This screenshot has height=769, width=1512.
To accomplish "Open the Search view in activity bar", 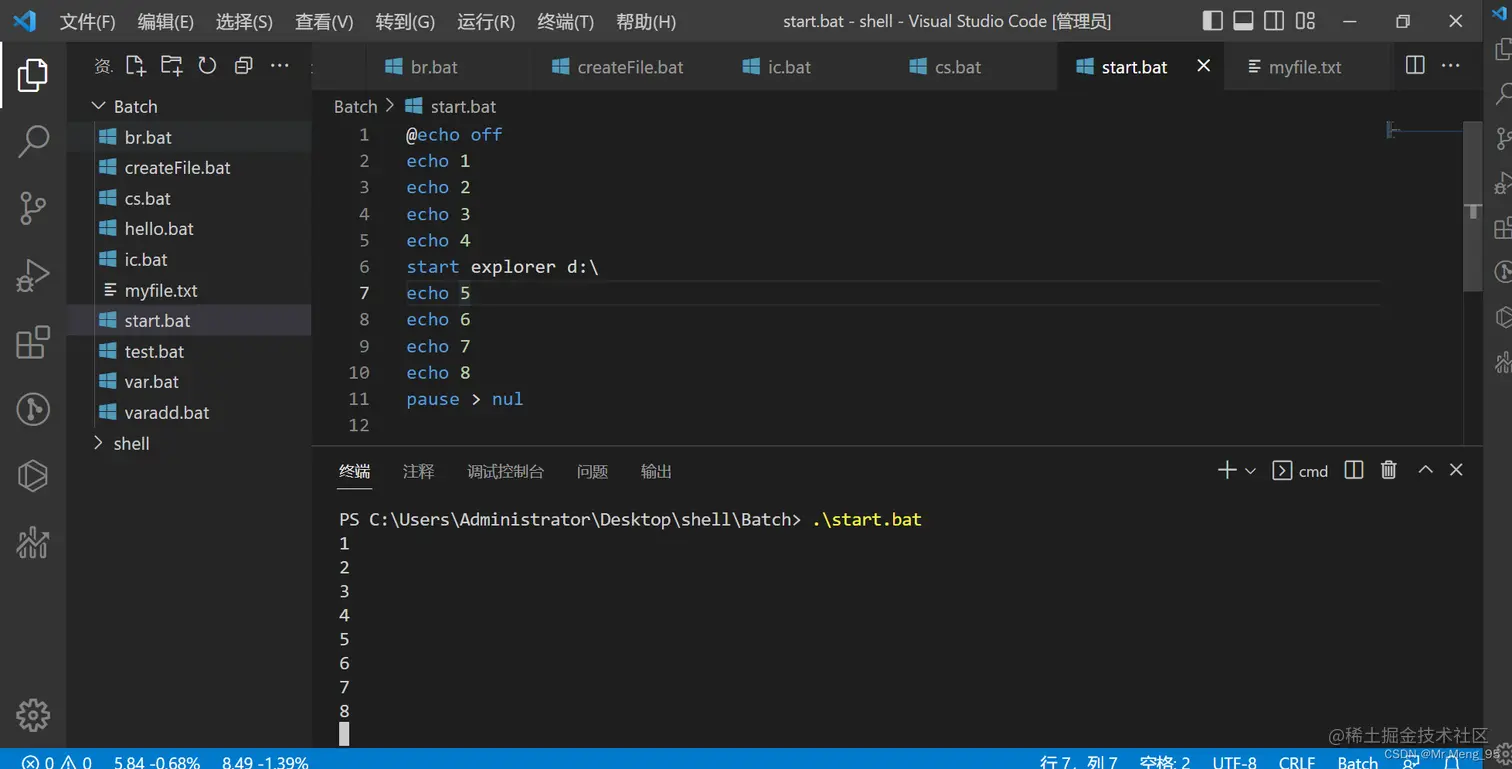I will point(32,142).
